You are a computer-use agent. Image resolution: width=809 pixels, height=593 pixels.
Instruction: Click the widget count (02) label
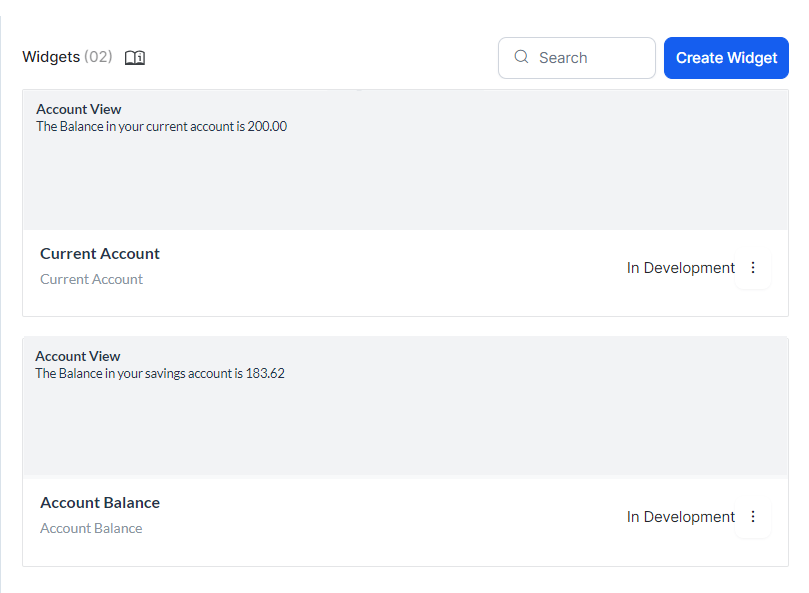coord(98,57)
